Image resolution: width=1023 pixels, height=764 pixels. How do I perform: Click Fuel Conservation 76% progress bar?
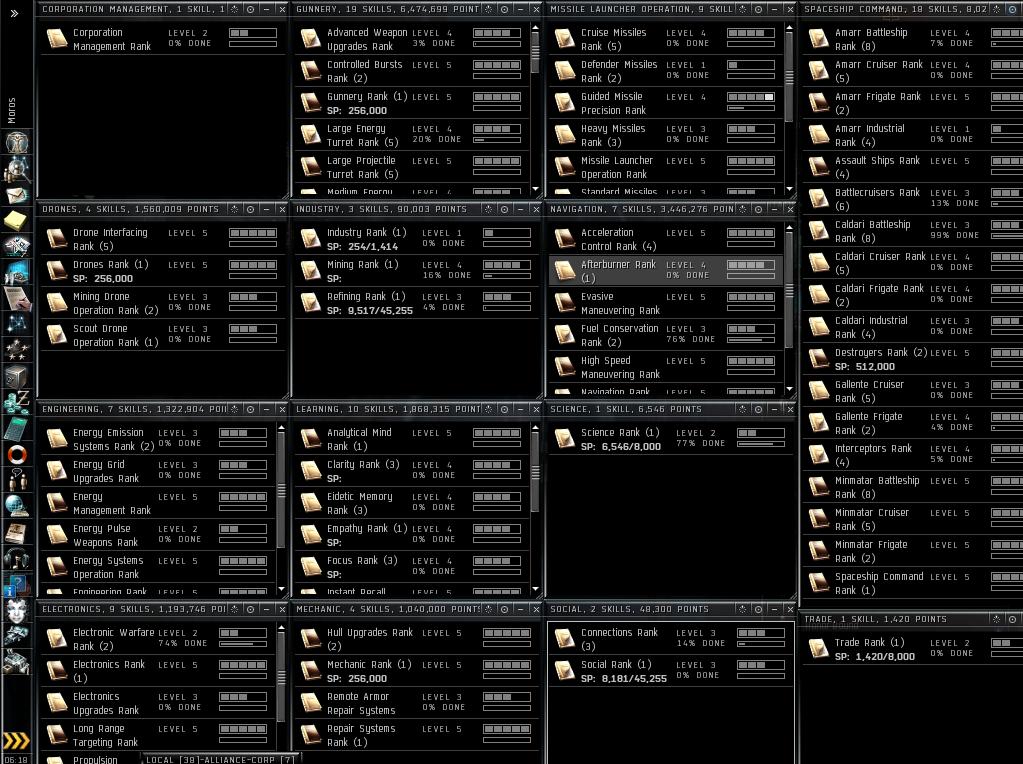751,340
